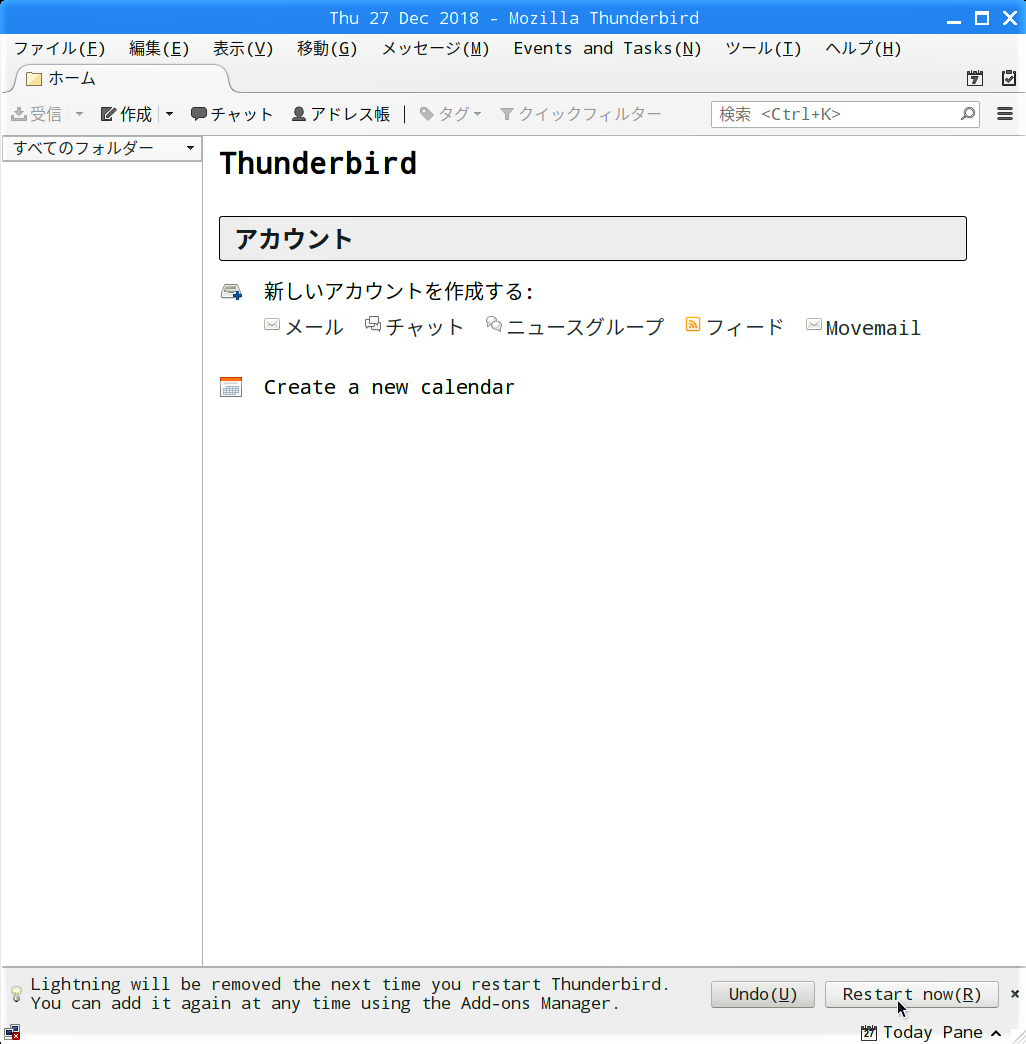The image size is (1026, 1044).
Task: Open the ヘルプ(H) menu
Action: click(x=863, y=49)
